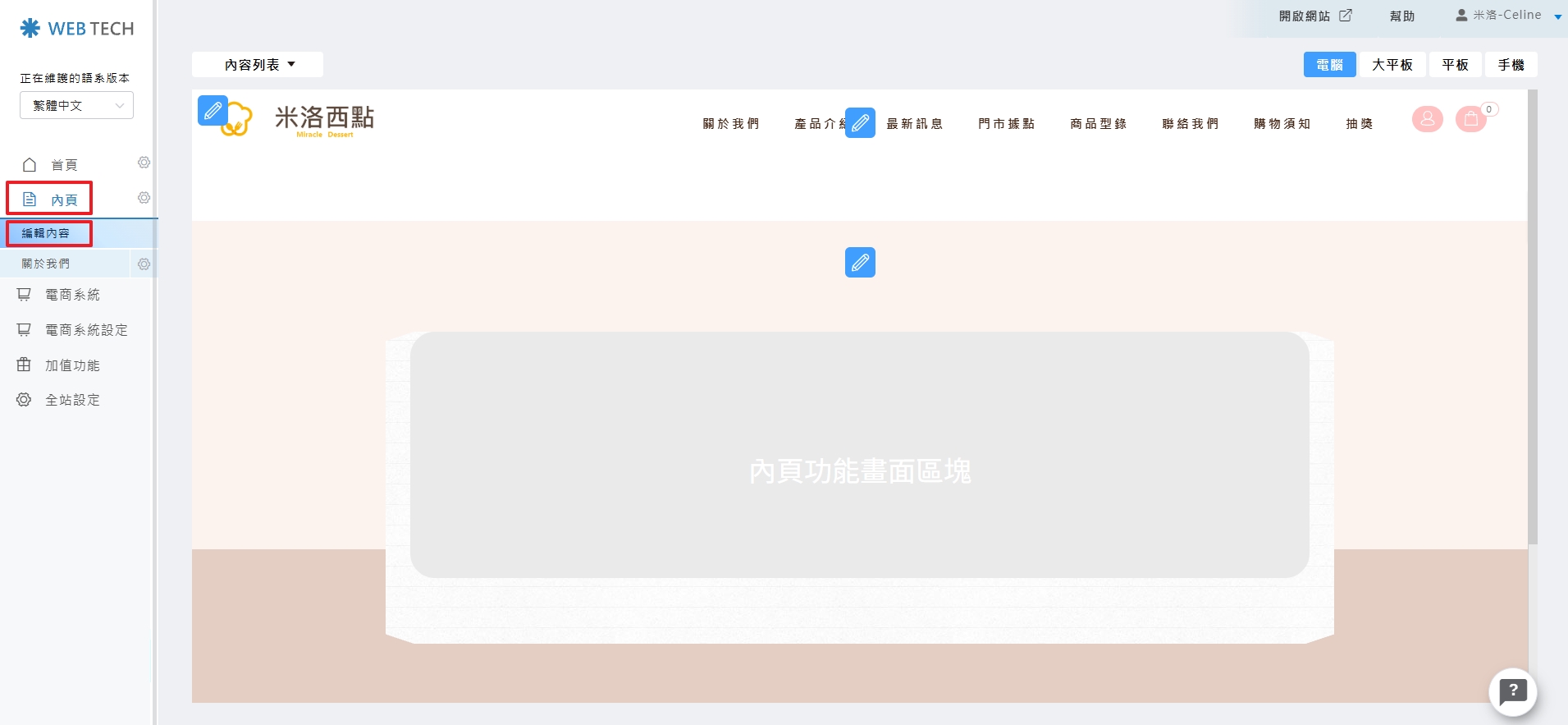Image resolution: width=1568 pixels, height=725 pixels.
Task: Select 關於我們 sidebar submenu item
Action: pyautogui.click(x=46, y=264)
